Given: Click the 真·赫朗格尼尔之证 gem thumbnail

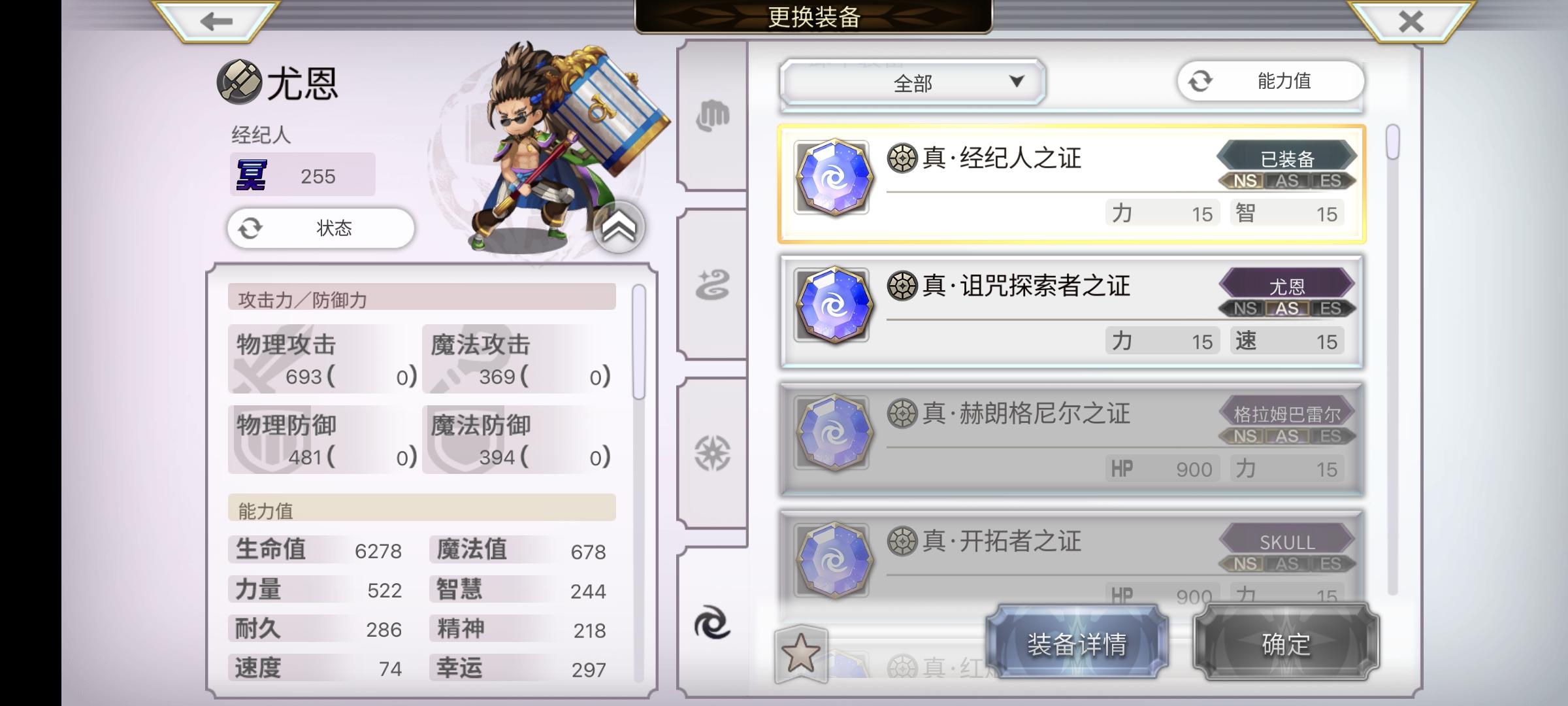Looking at the screenshot, I should [x=832, y=432].
